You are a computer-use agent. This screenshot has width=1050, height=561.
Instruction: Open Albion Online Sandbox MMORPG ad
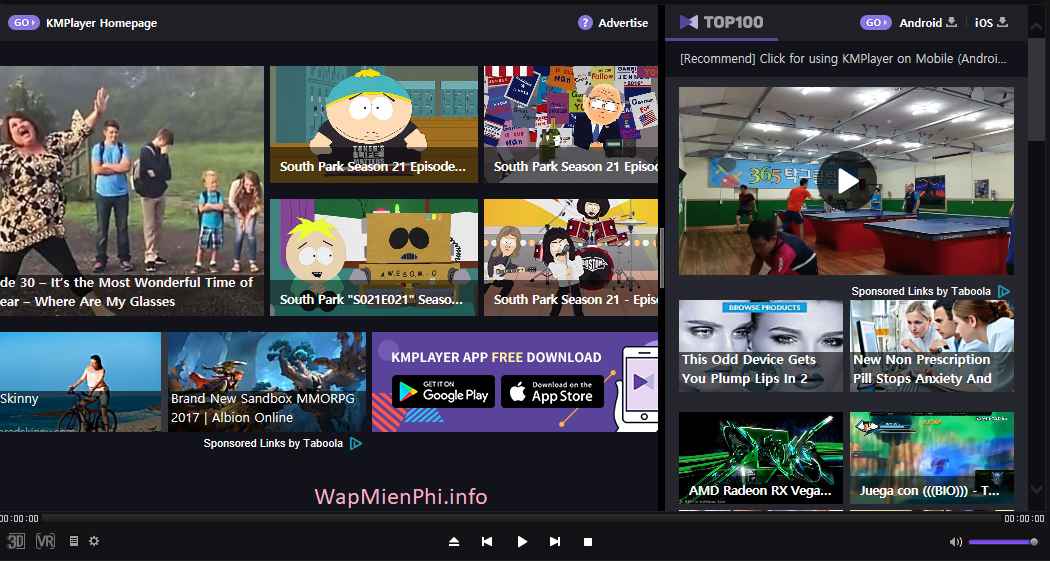tap(267, 382)
